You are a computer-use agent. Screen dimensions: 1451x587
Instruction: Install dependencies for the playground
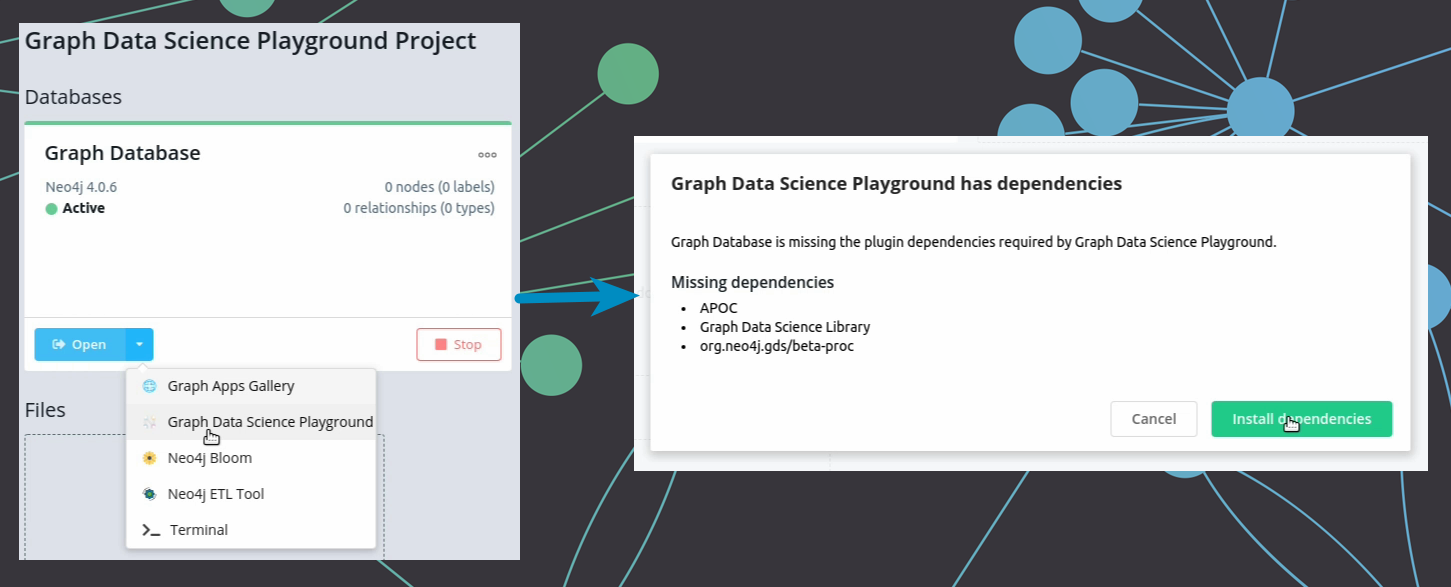coord(1301,419)
